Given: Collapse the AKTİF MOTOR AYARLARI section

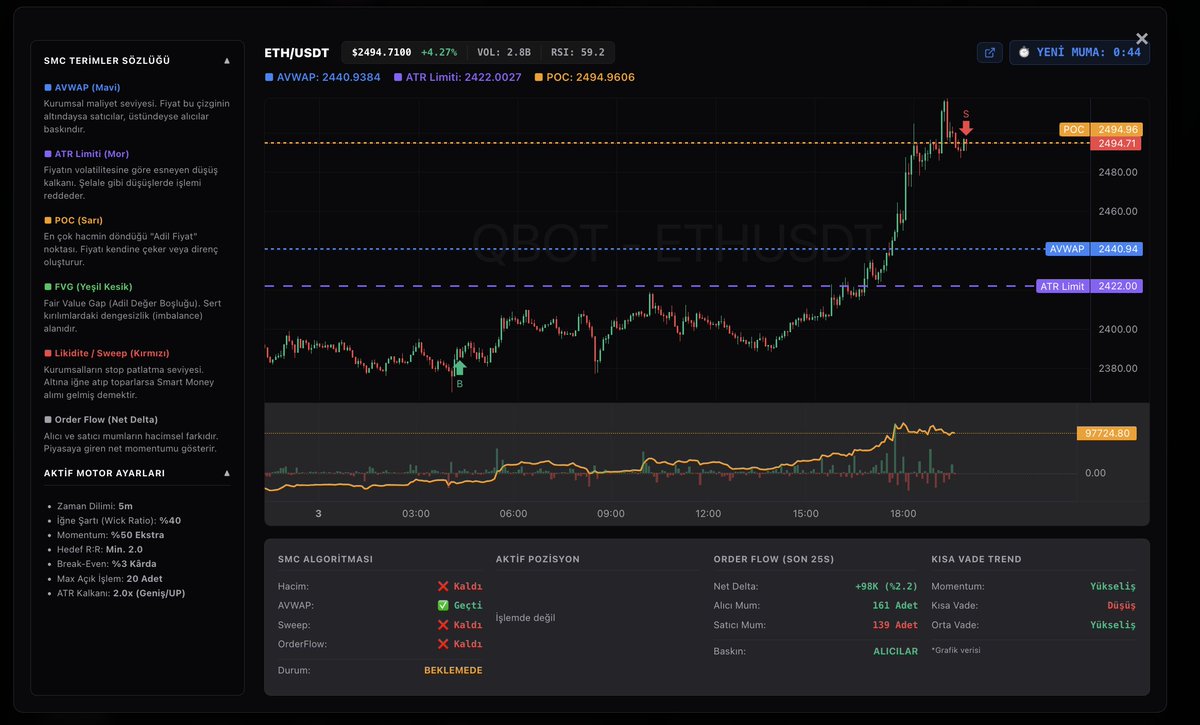Looking at the screenshot, I should pyautogui.click(x=227, y=473).
